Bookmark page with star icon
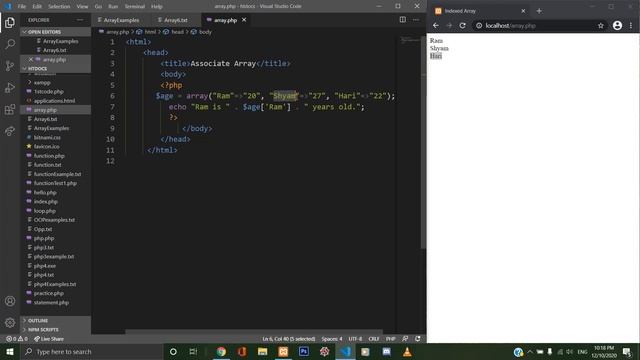Image resolution: width=640 pixels, height=360 pixels. pyautogui.click(x=600, y=25)
